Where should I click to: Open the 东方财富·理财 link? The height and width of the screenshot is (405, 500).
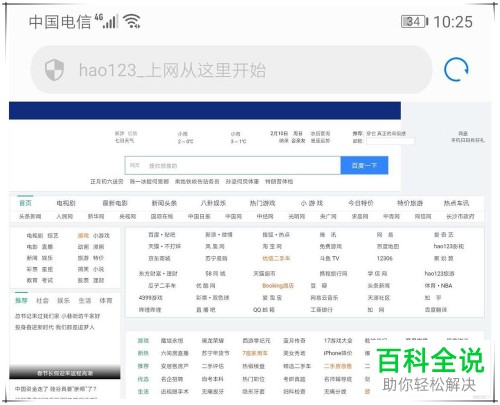tap(158, 274)
